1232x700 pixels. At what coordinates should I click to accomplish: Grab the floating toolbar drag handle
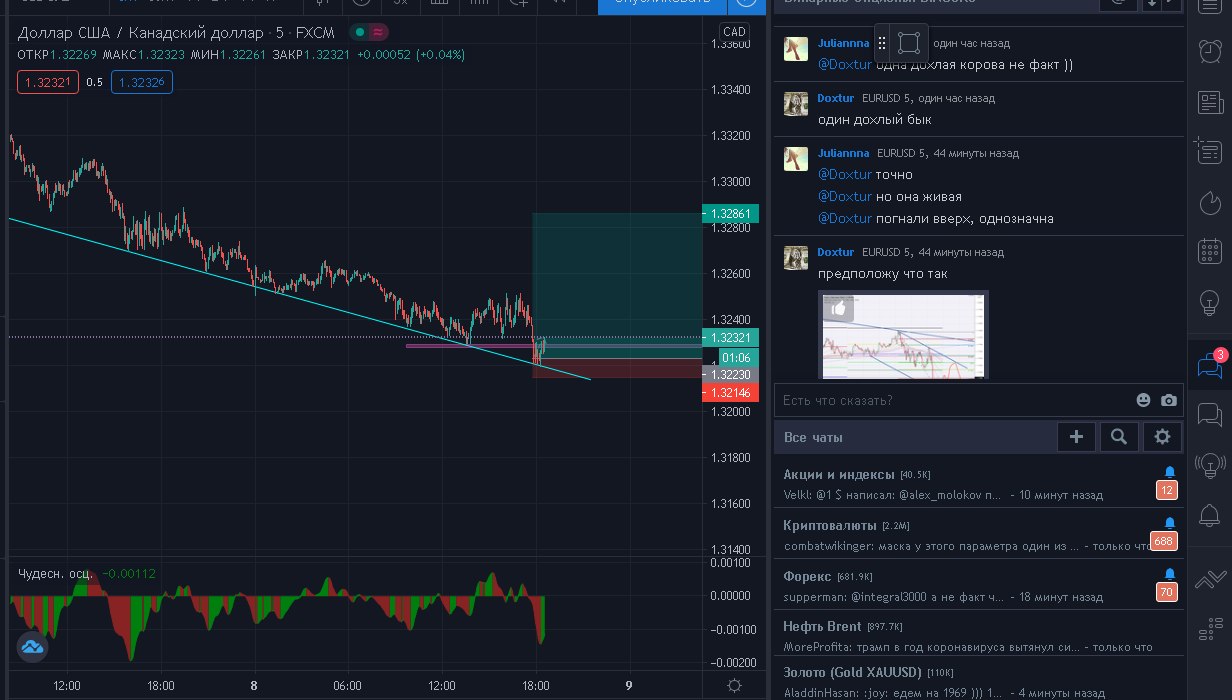click(x=882, y=43)
